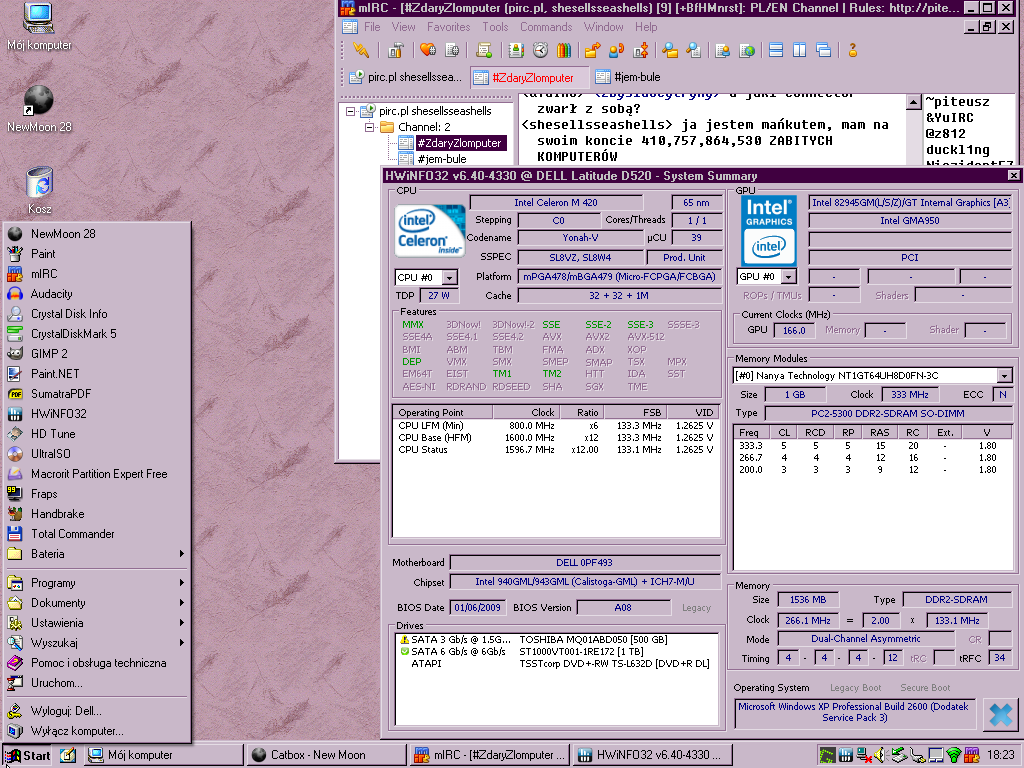Open the mIRC Commands menu
The height and width of the screenshot is (768, 1024).
(x=546, y=27)
